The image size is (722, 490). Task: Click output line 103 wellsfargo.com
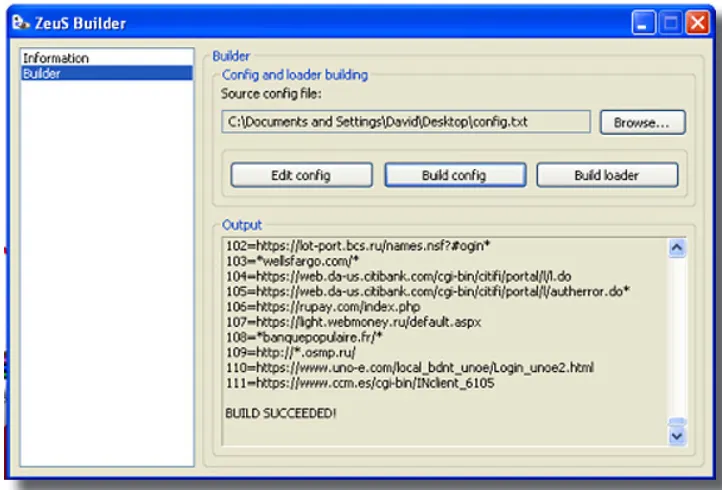[292, 261]
